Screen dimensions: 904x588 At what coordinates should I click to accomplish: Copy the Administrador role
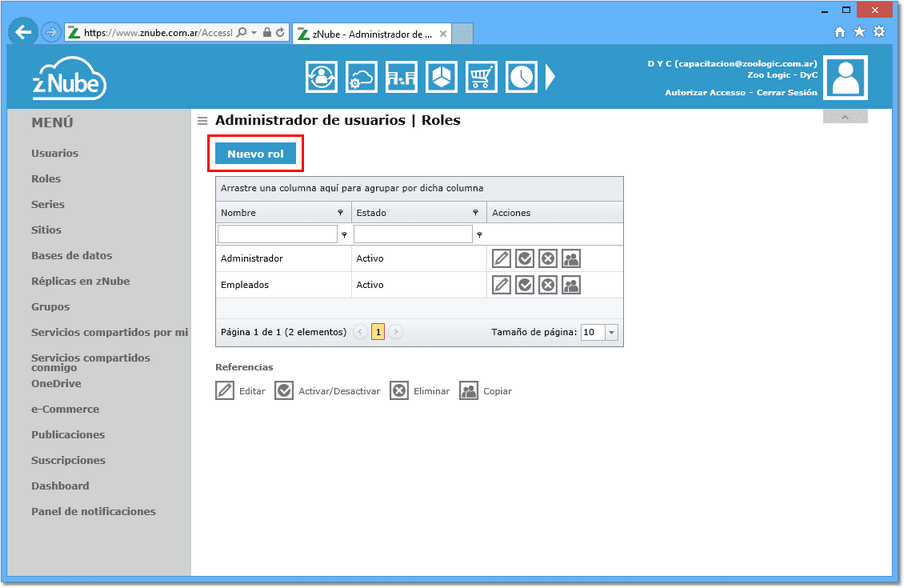[x=571, y=259]
